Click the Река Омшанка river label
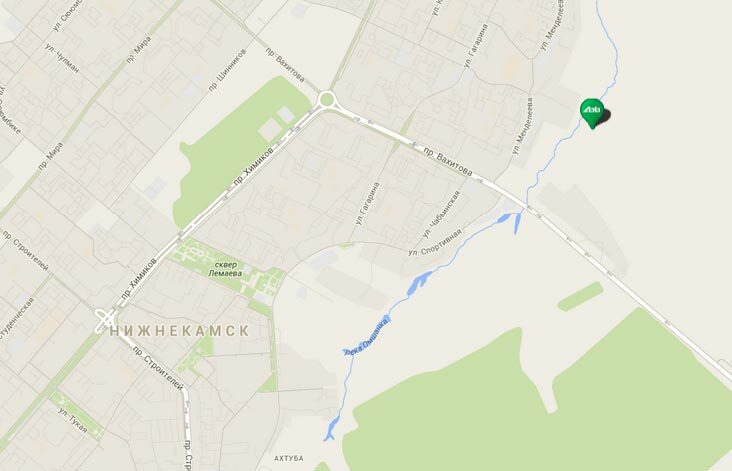The image size is (732, 471). [x=366, y=337]
